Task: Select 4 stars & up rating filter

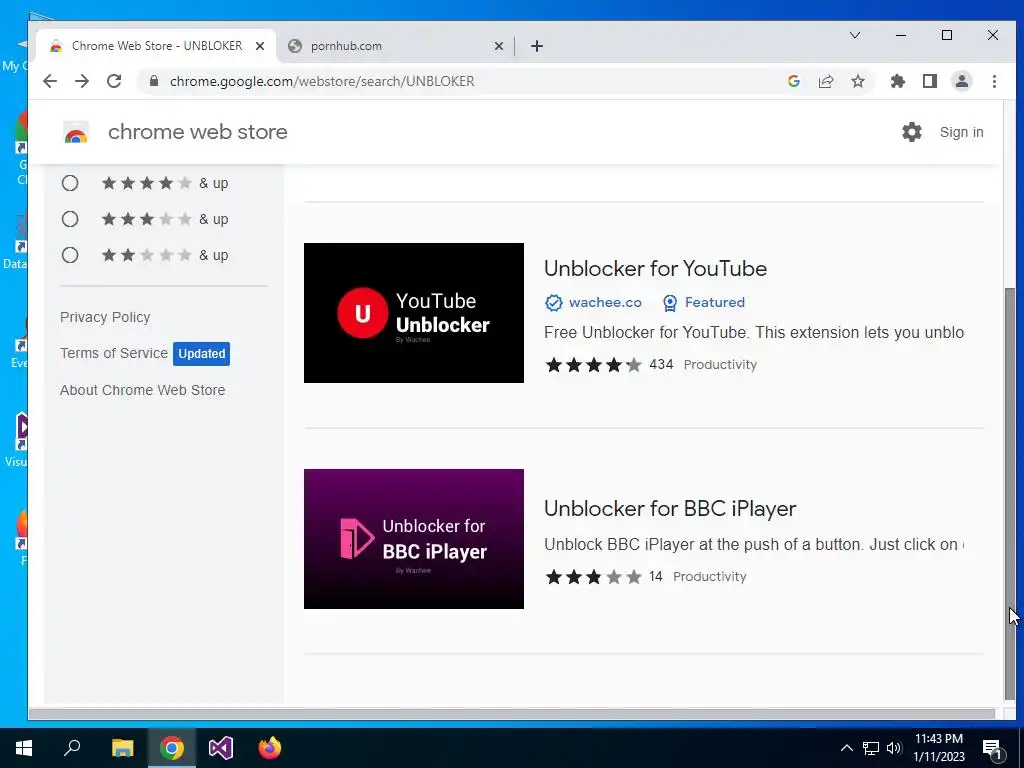Action: (70, 183)
